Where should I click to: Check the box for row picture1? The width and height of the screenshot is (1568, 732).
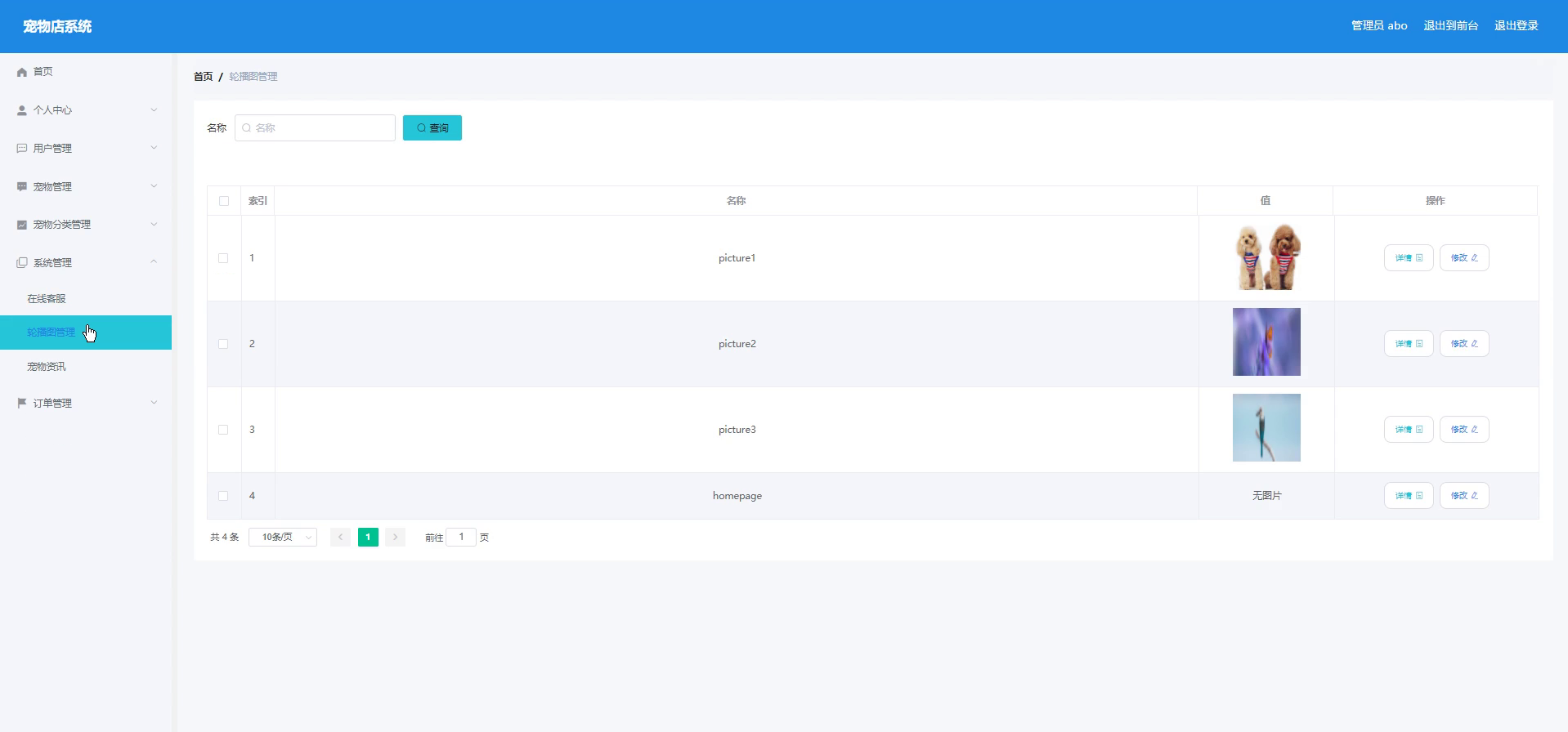(x=223, y=258)
